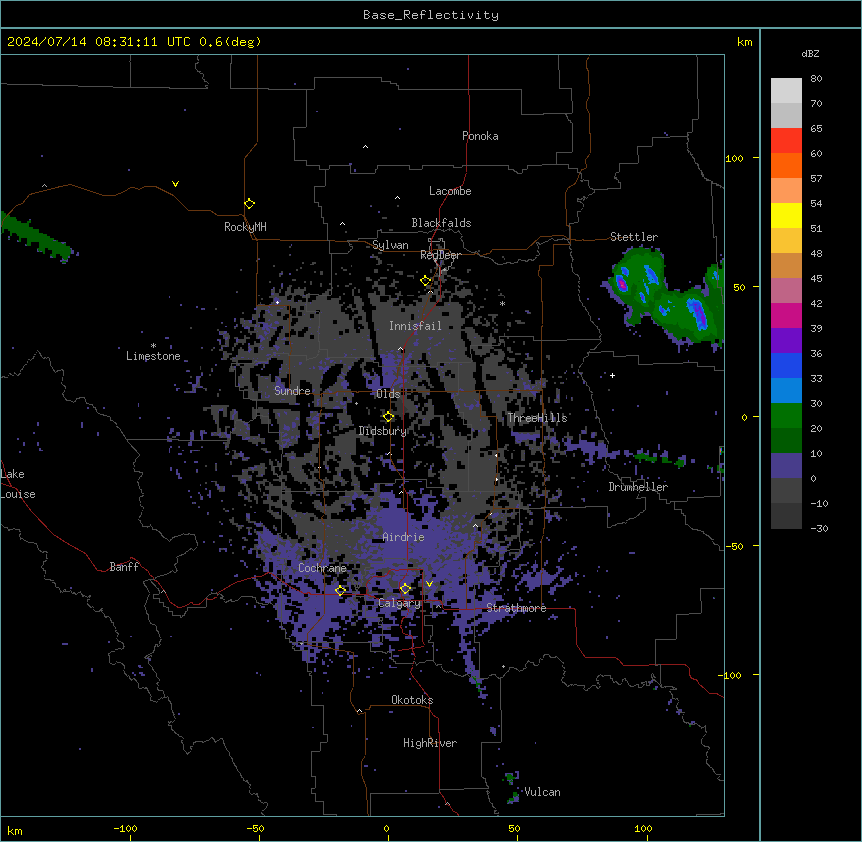Click the Banff label

coord(124,567)
